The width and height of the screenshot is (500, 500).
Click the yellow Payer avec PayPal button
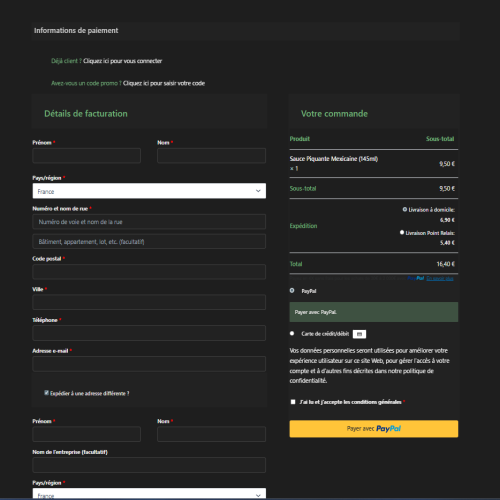[x=374, y=429]
